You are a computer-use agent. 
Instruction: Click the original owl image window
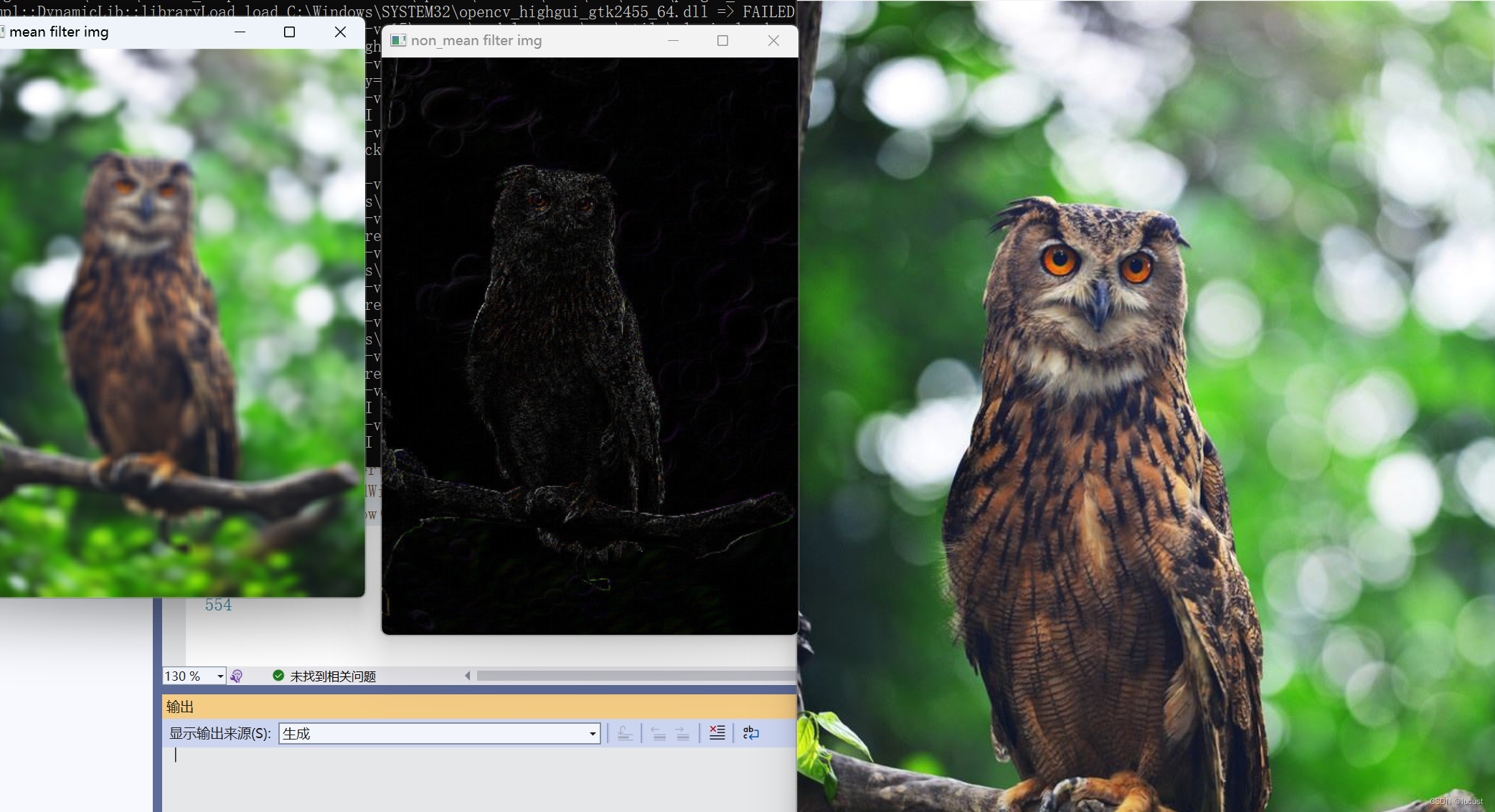coord(1148,430)
